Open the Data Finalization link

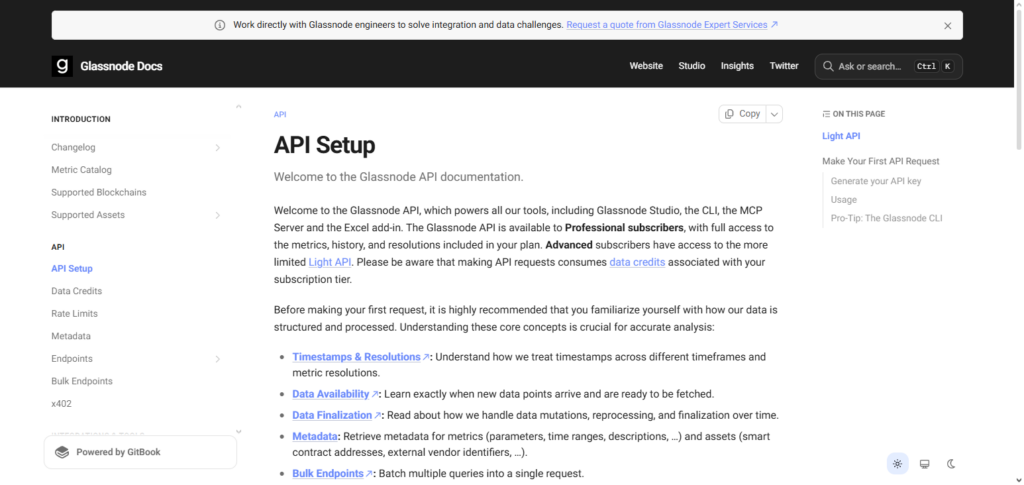336,415
